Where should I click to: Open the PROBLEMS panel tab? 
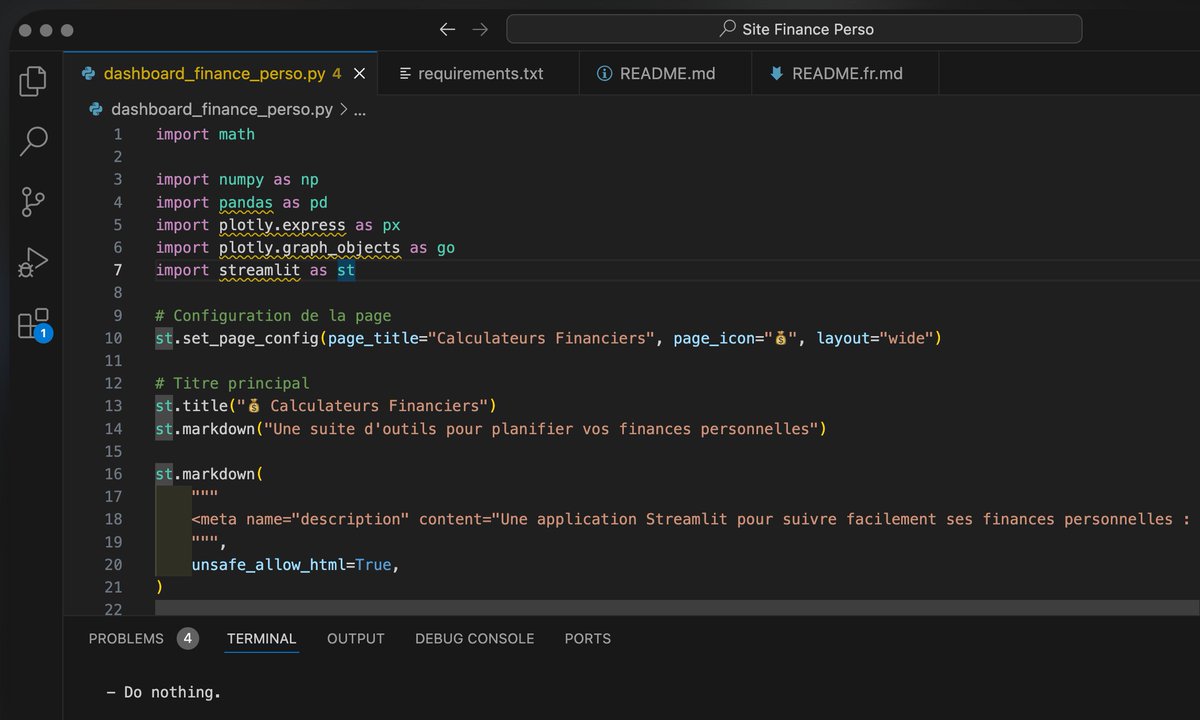click(126, 638)
